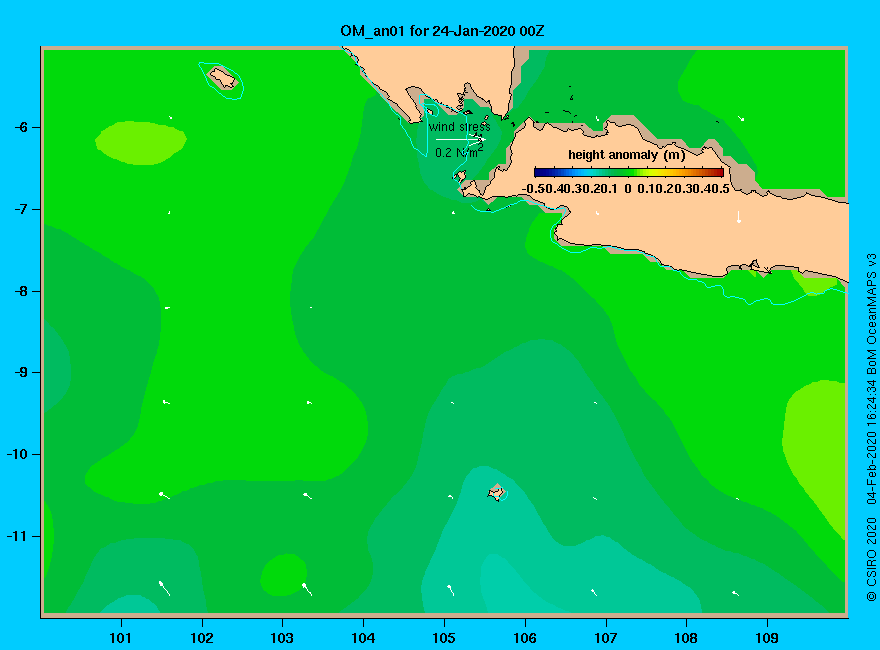This screenshot has width=880, height=650.
Task: Click the title 'OM_an01 for 24-Jan-2020 00Z'
Action: (x=442, y=31)
